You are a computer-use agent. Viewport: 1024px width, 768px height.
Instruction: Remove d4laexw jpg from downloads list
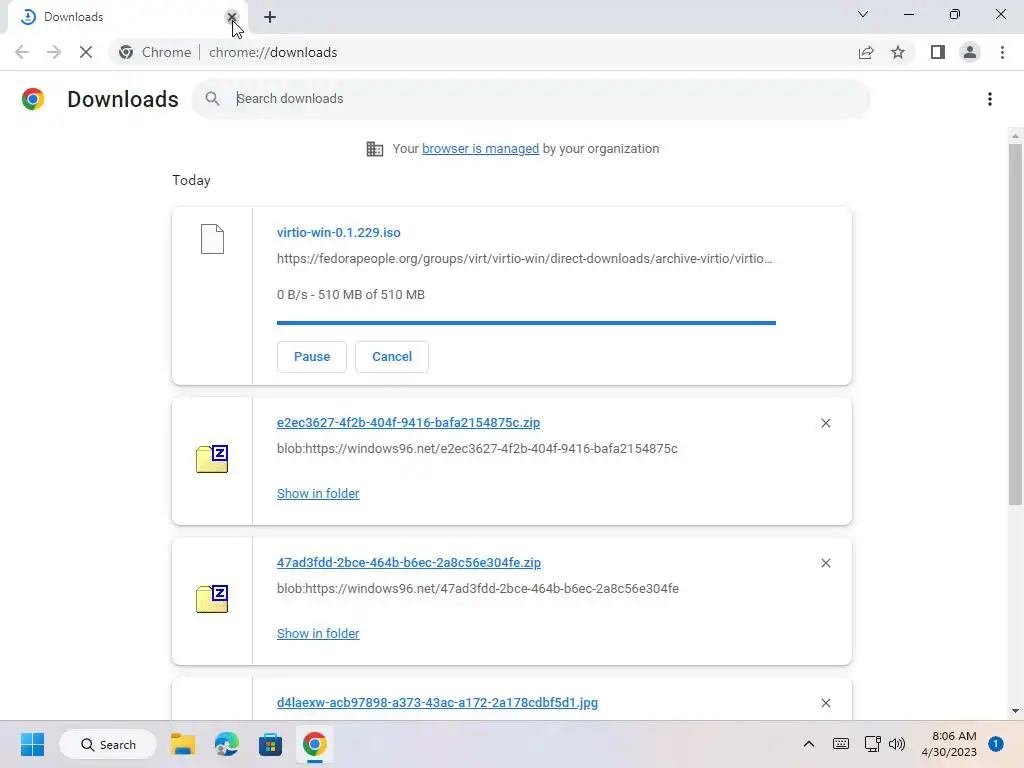click(825, 703)
